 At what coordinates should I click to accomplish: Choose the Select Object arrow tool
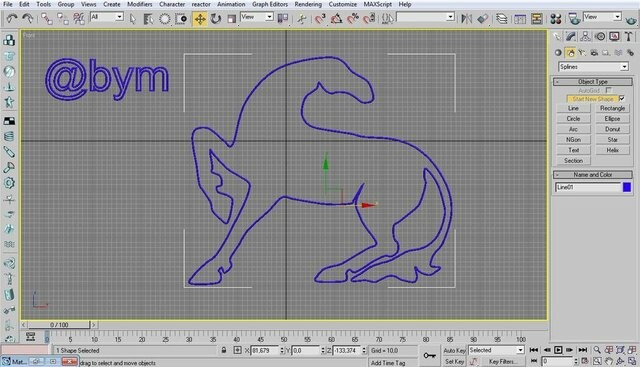pyautogui.click(x=132, y=18)
